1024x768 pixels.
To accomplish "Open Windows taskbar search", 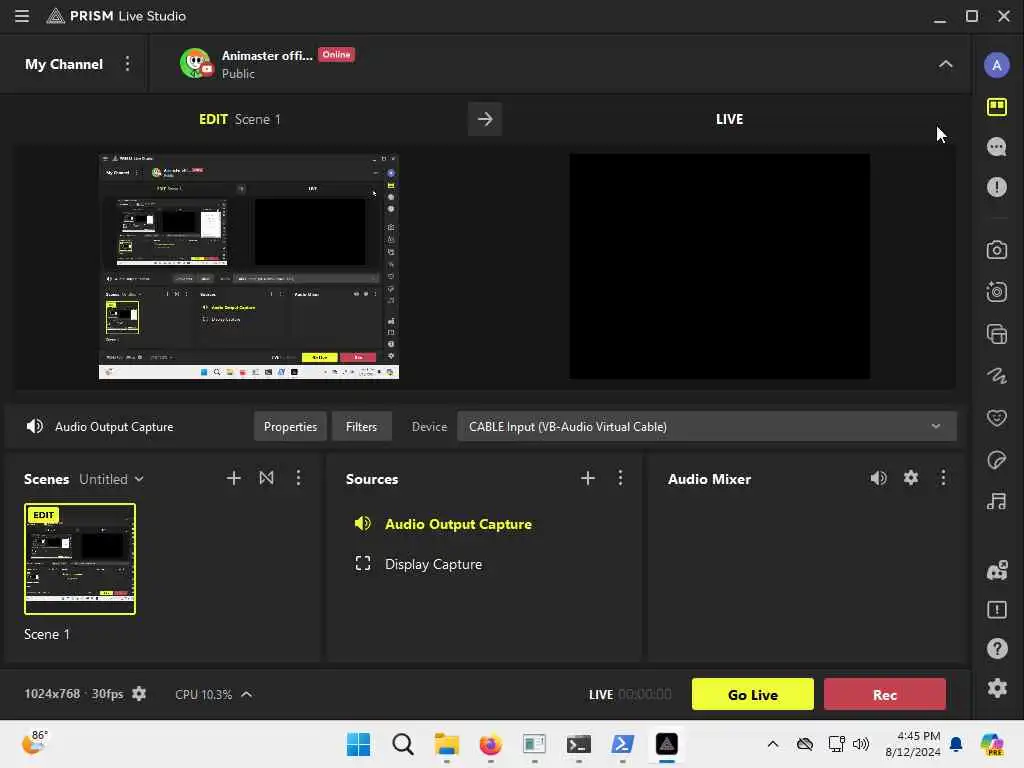I will click(x=402, y=744).
